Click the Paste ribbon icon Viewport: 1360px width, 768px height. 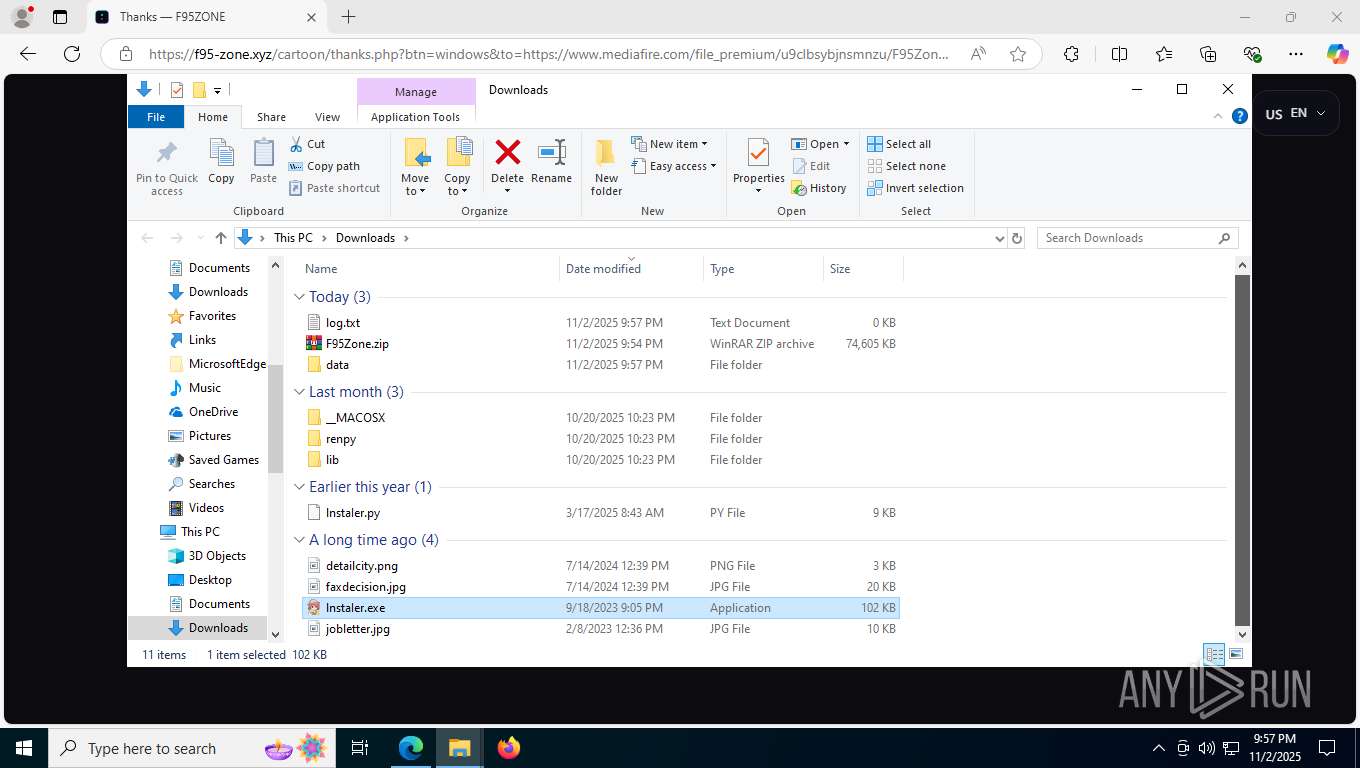(263, 153)
